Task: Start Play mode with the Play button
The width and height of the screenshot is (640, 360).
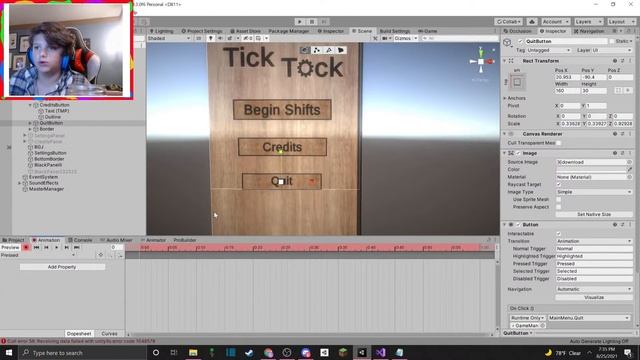Action: coord(300,22)
